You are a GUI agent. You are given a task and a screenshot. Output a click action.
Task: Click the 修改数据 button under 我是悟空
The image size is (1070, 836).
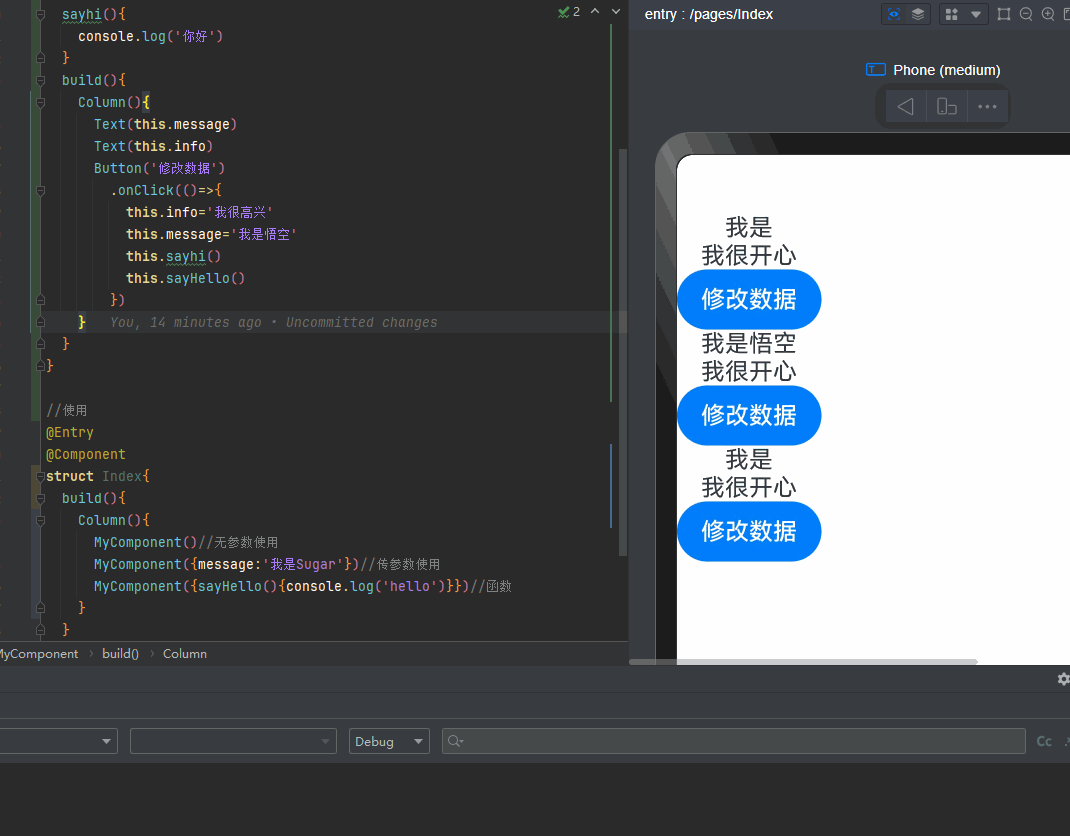pyautogui.click(x=749, y=415)
